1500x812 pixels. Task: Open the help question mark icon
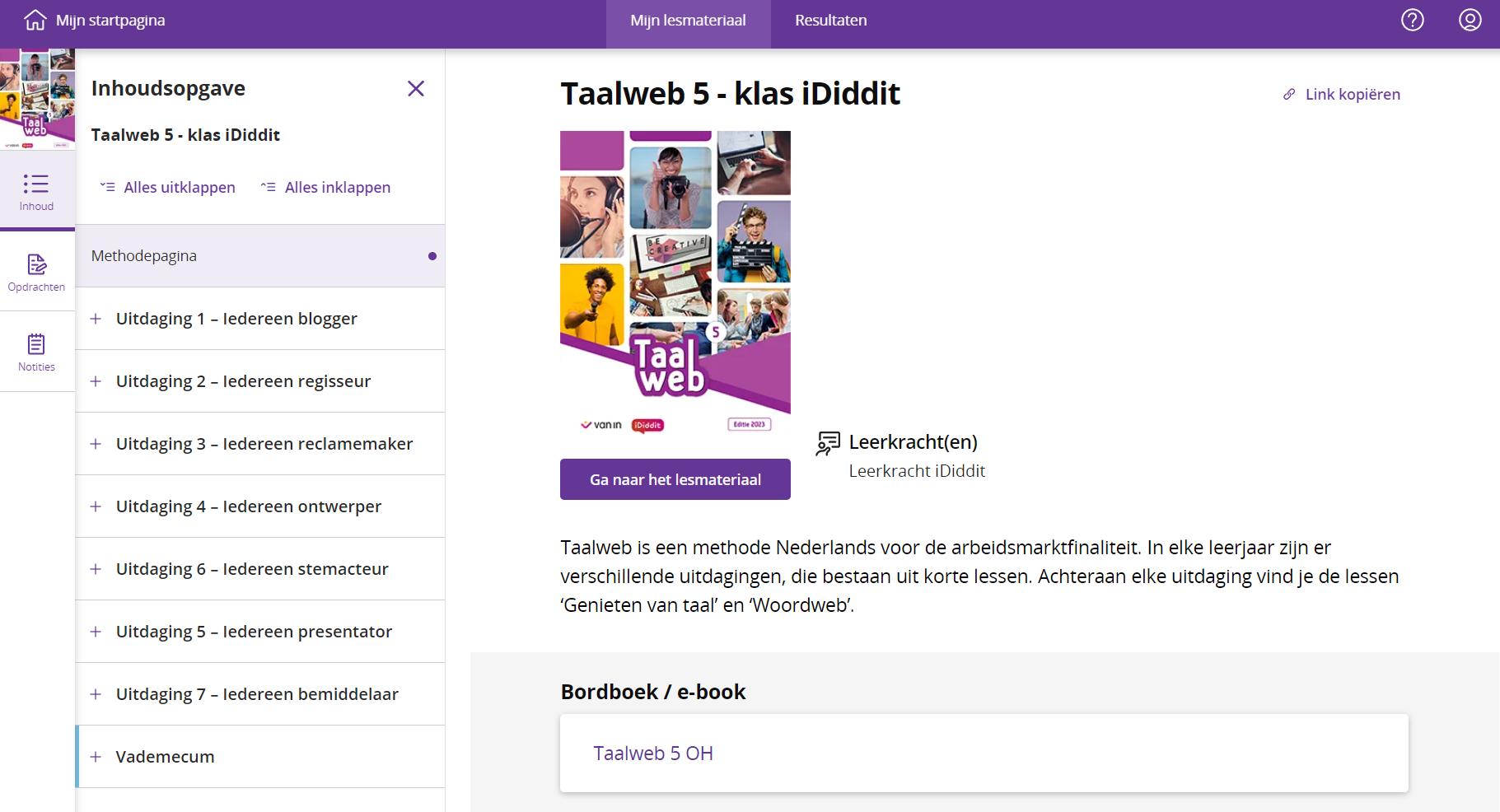point(1413,20)
